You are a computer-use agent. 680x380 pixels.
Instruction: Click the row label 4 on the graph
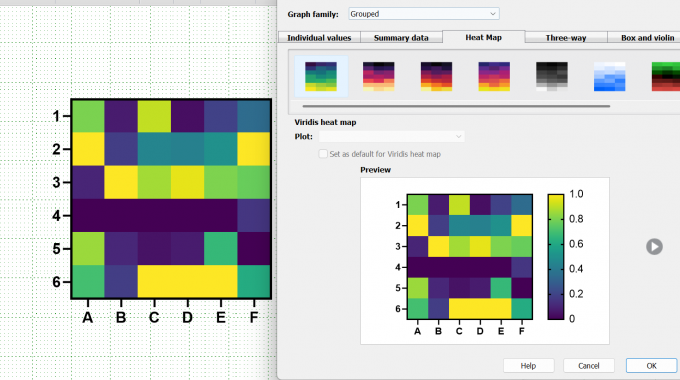(x=56, y=216)
